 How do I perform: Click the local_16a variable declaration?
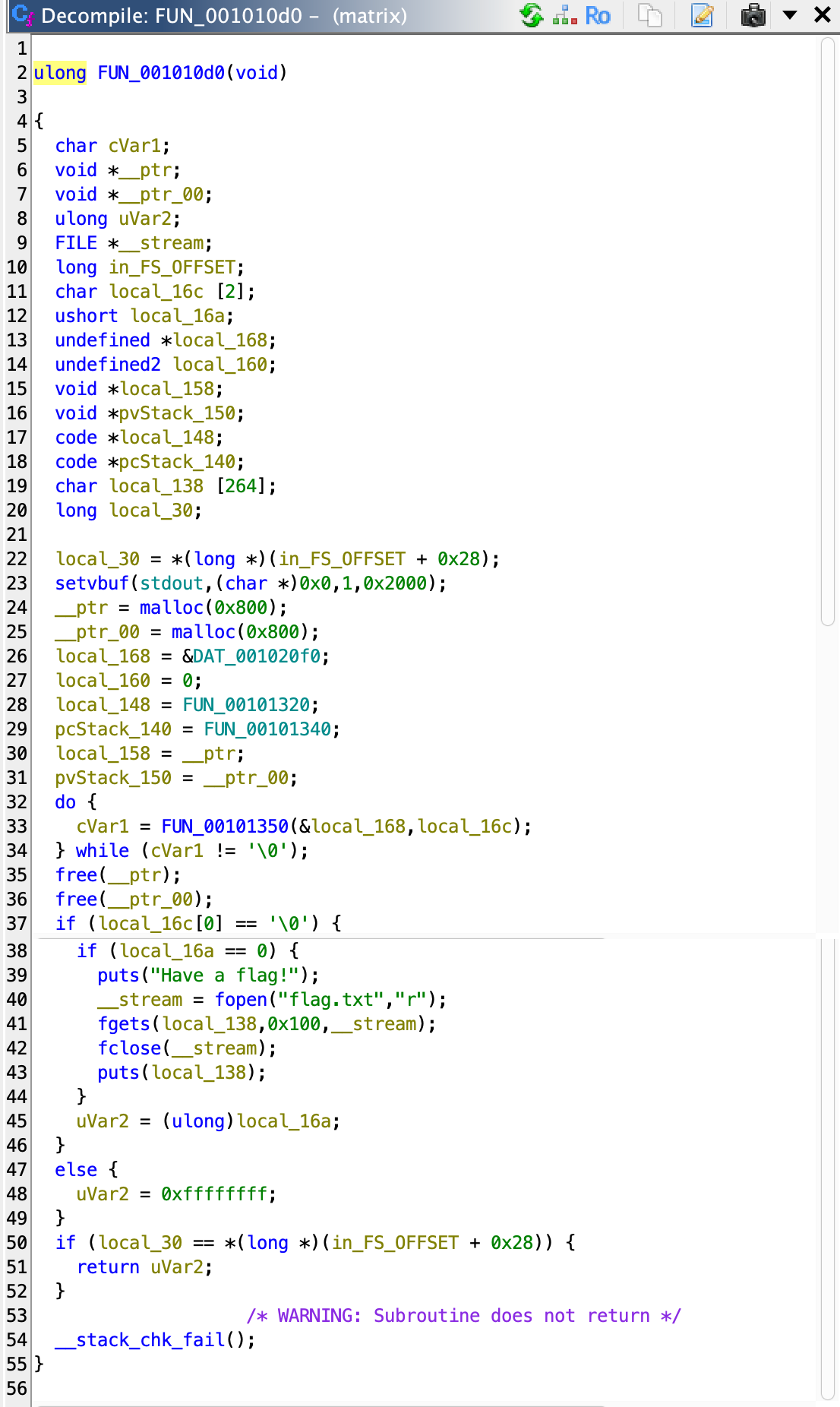tap(182, 316)
